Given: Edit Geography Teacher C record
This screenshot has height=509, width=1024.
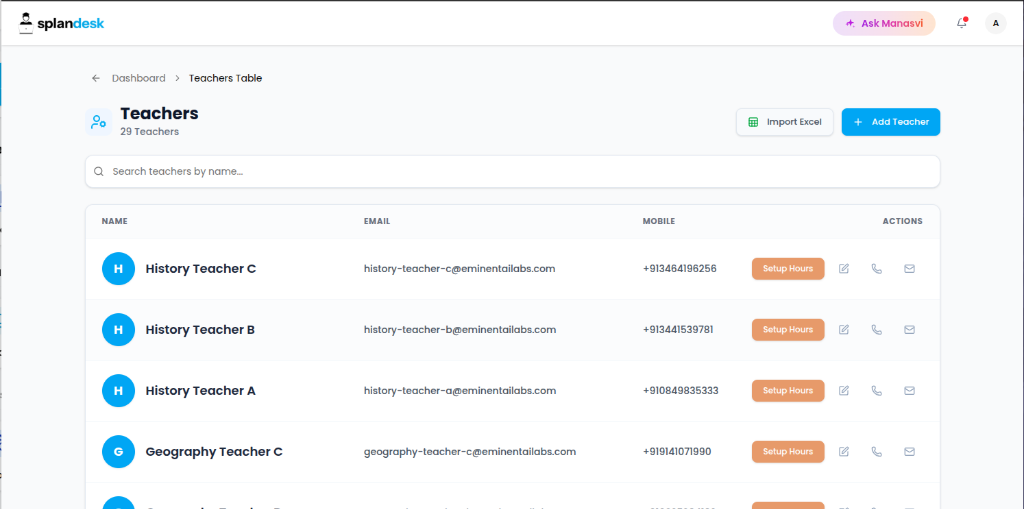Looking at the screenshot, I should [x=844, y=452].
